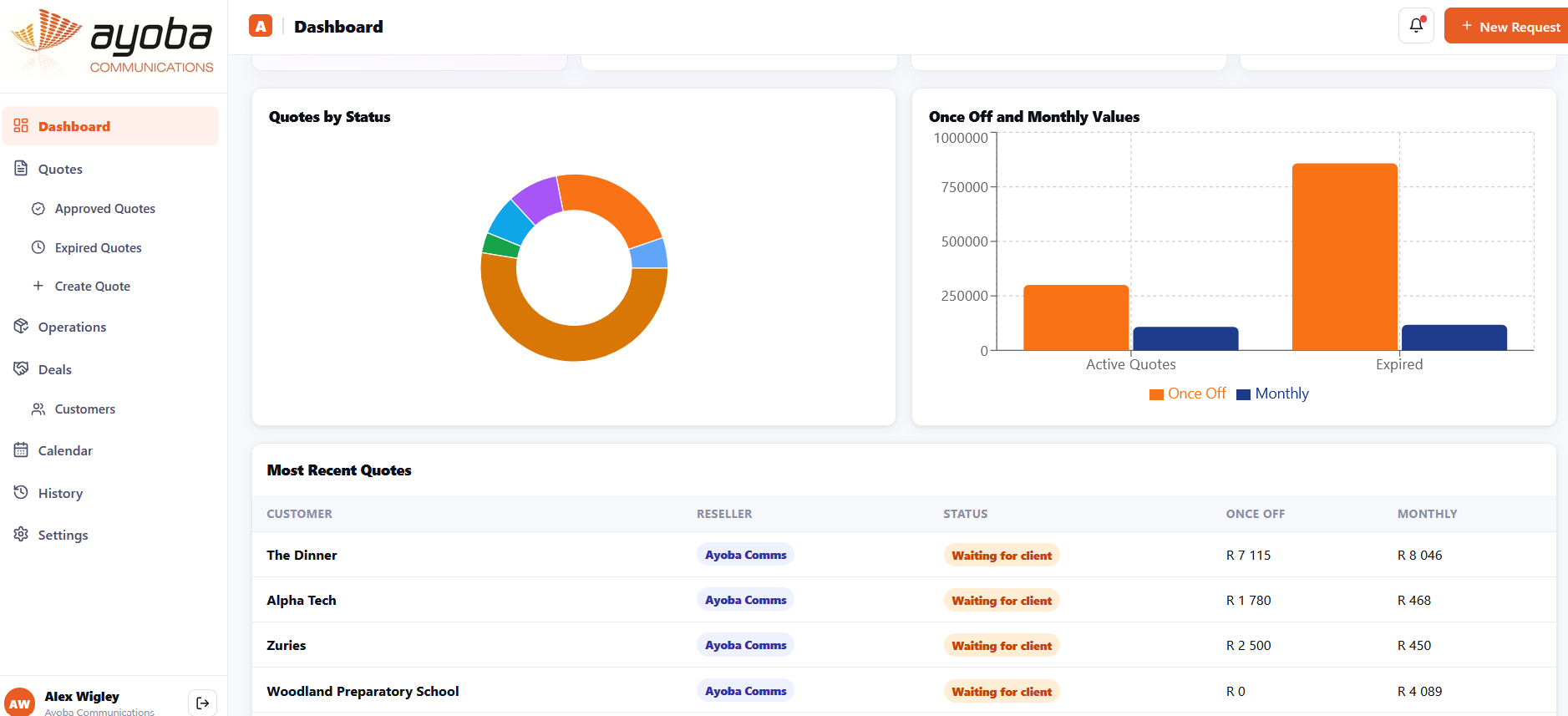Viewport: 1568px width, 716px height.
Task: Click the green donut chart segment
Action: 502,246
